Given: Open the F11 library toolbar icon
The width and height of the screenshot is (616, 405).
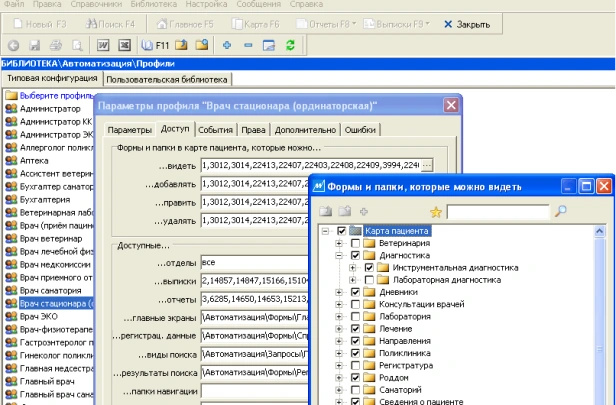Looking at the screenshot, I should (155, 45).
